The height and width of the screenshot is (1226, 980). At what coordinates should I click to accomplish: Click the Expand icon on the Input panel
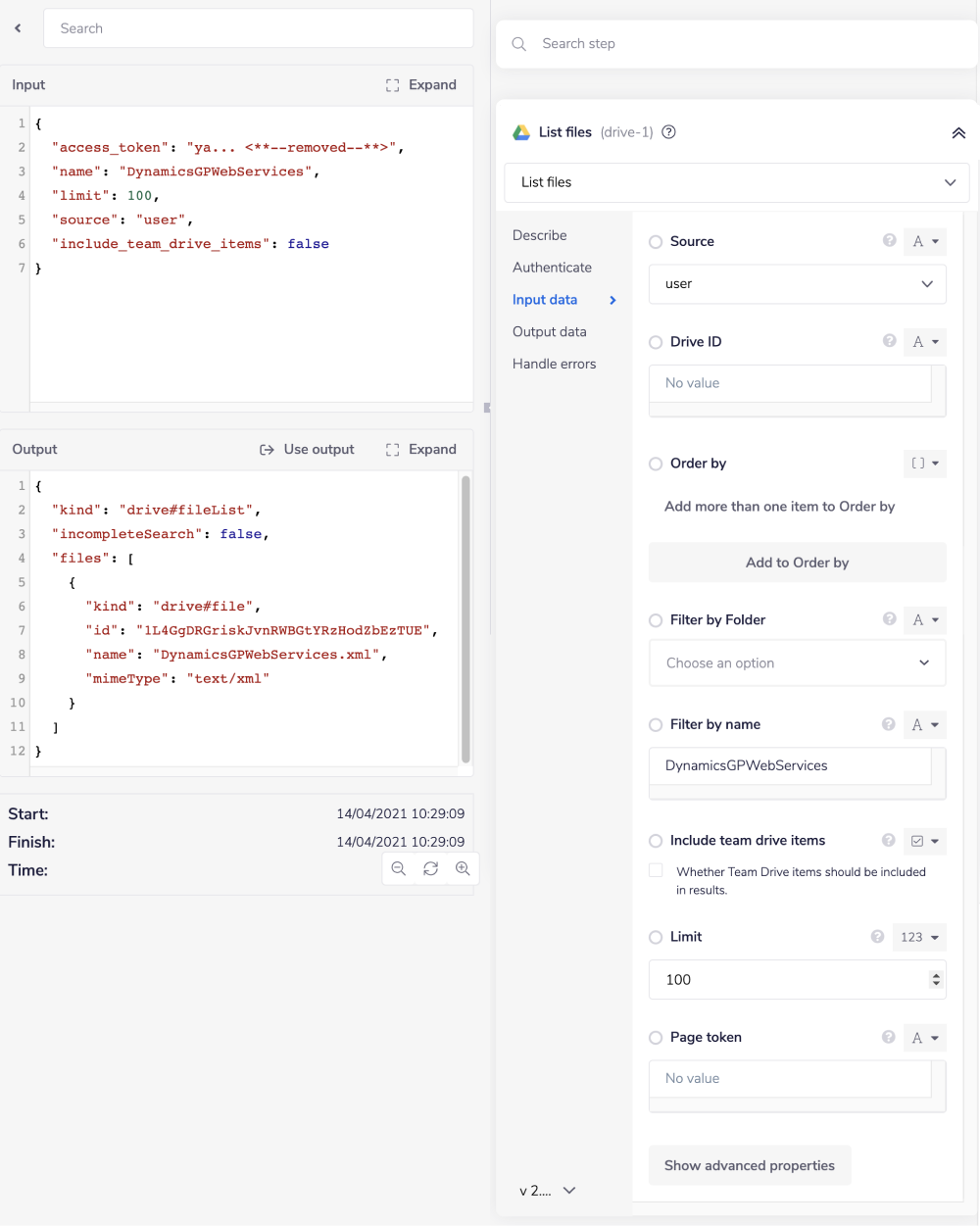tap(421, 84)
